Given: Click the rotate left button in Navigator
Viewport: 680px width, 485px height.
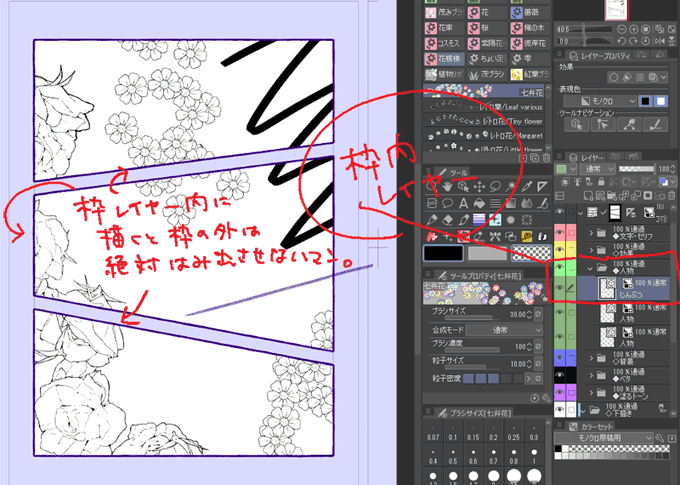Looking at the screenshot, I should click(621, 41).
